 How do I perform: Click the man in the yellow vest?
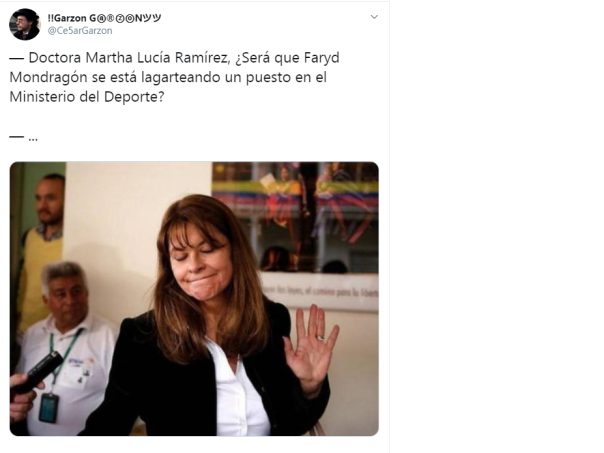(43, 250)
